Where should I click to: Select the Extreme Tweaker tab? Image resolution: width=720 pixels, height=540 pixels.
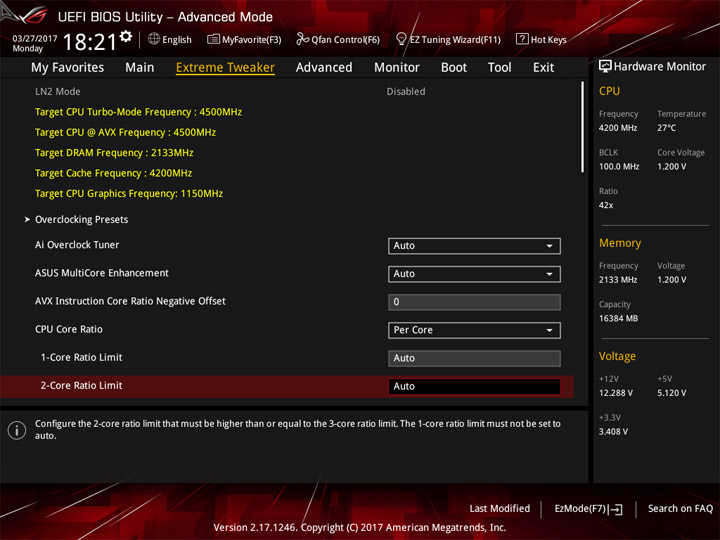coord(225,68)
